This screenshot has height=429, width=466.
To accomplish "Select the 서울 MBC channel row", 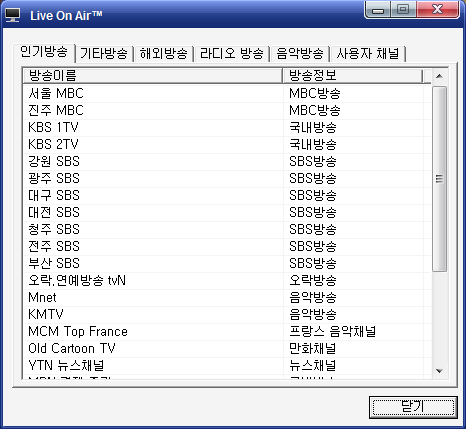I will click(227, 94).
